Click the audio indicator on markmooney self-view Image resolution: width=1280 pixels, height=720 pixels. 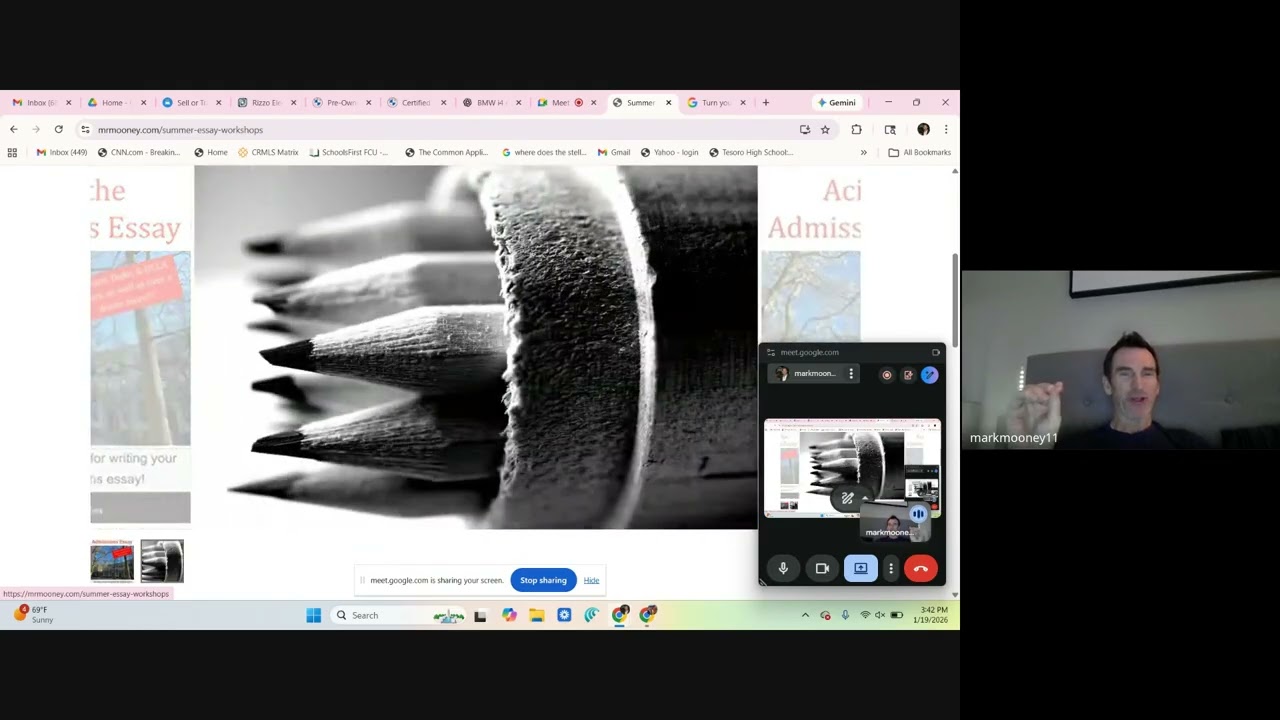918,514
